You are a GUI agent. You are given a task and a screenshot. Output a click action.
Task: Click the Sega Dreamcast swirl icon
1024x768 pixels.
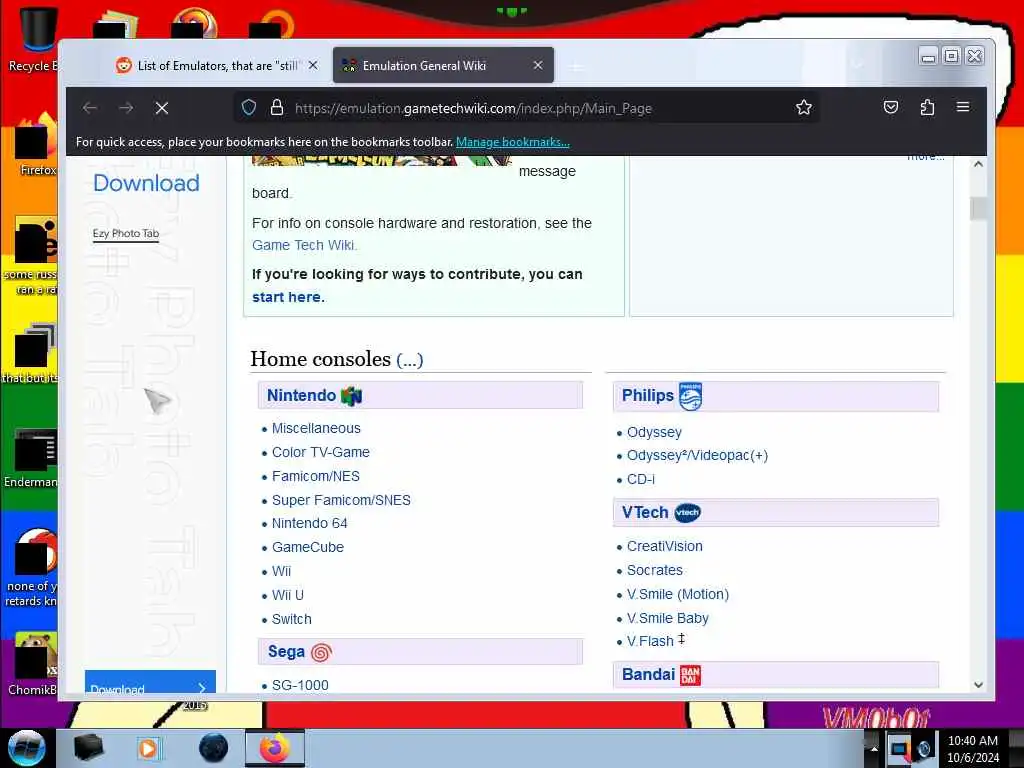(321, 652)
